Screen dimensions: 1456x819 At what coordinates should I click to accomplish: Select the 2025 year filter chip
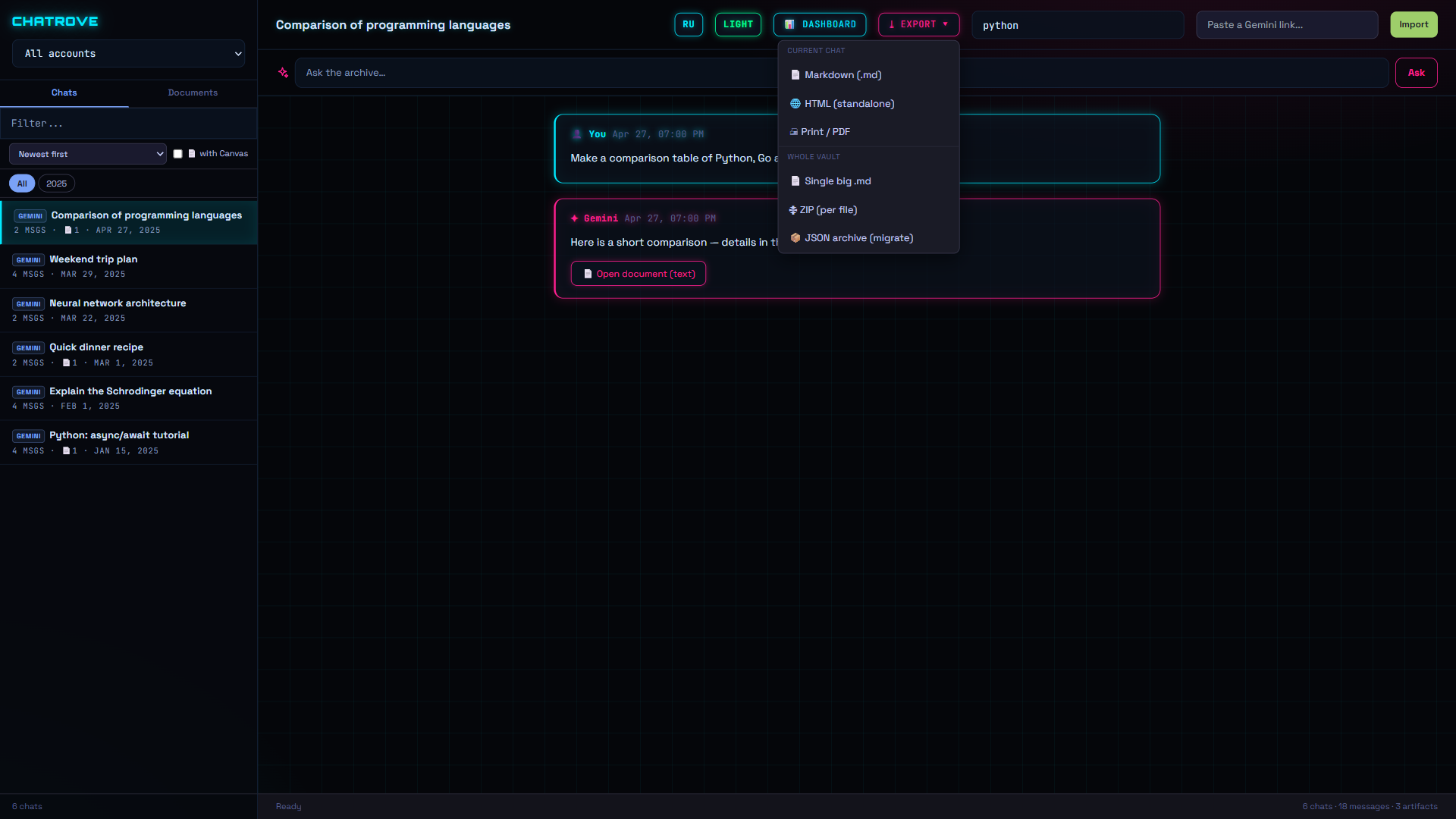tap(56, 184)
